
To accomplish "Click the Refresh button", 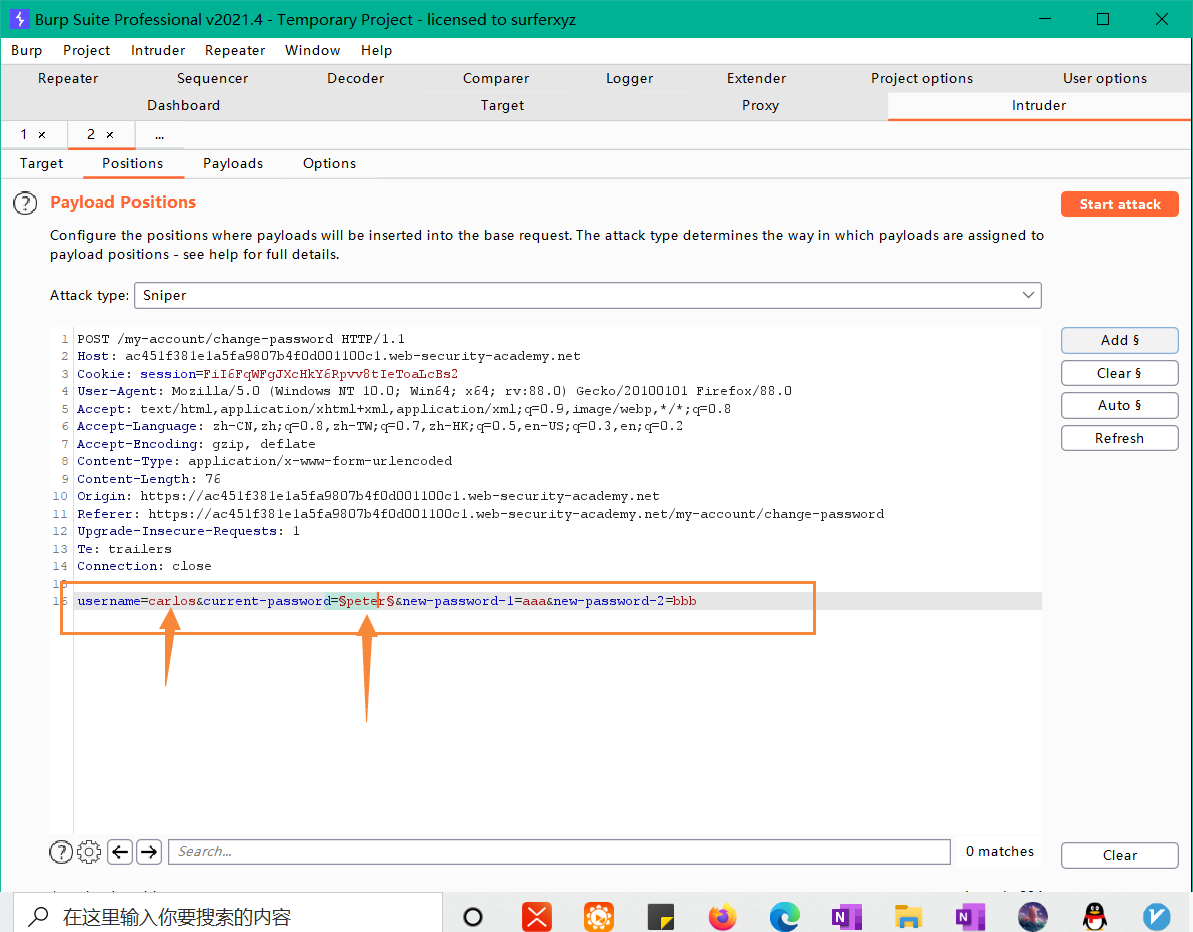I will (1120, 438).
